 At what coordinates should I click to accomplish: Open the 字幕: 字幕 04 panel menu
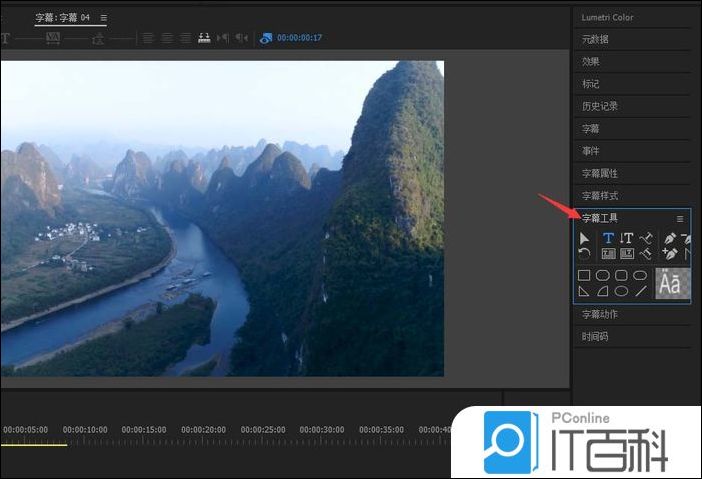[x=103, y=18]
